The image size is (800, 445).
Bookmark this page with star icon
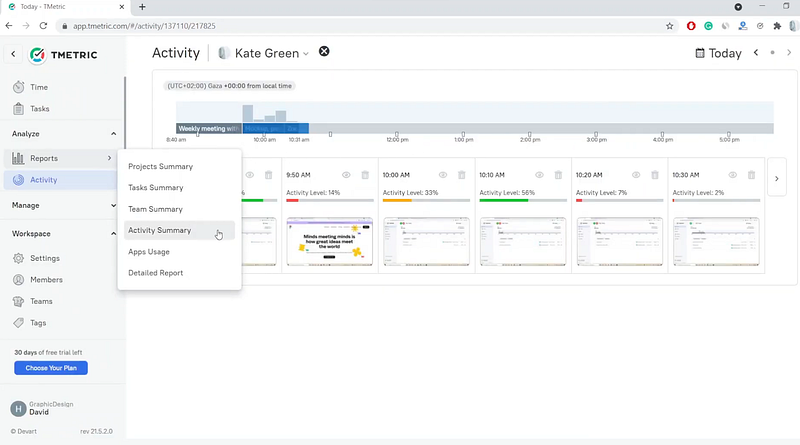[669, 26]
